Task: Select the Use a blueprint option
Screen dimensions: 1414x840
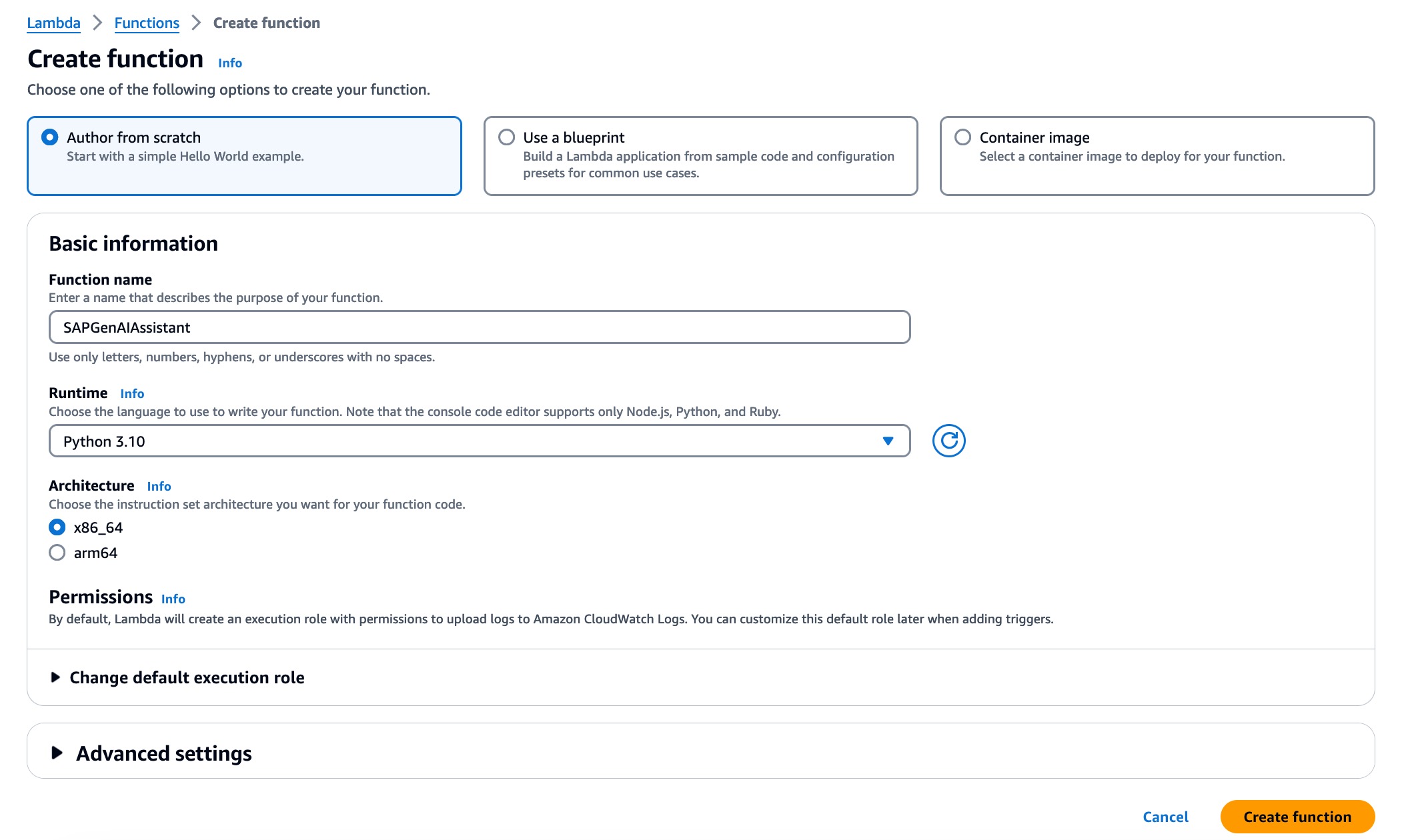Action: pyautogui.click(x=507, y=137)
